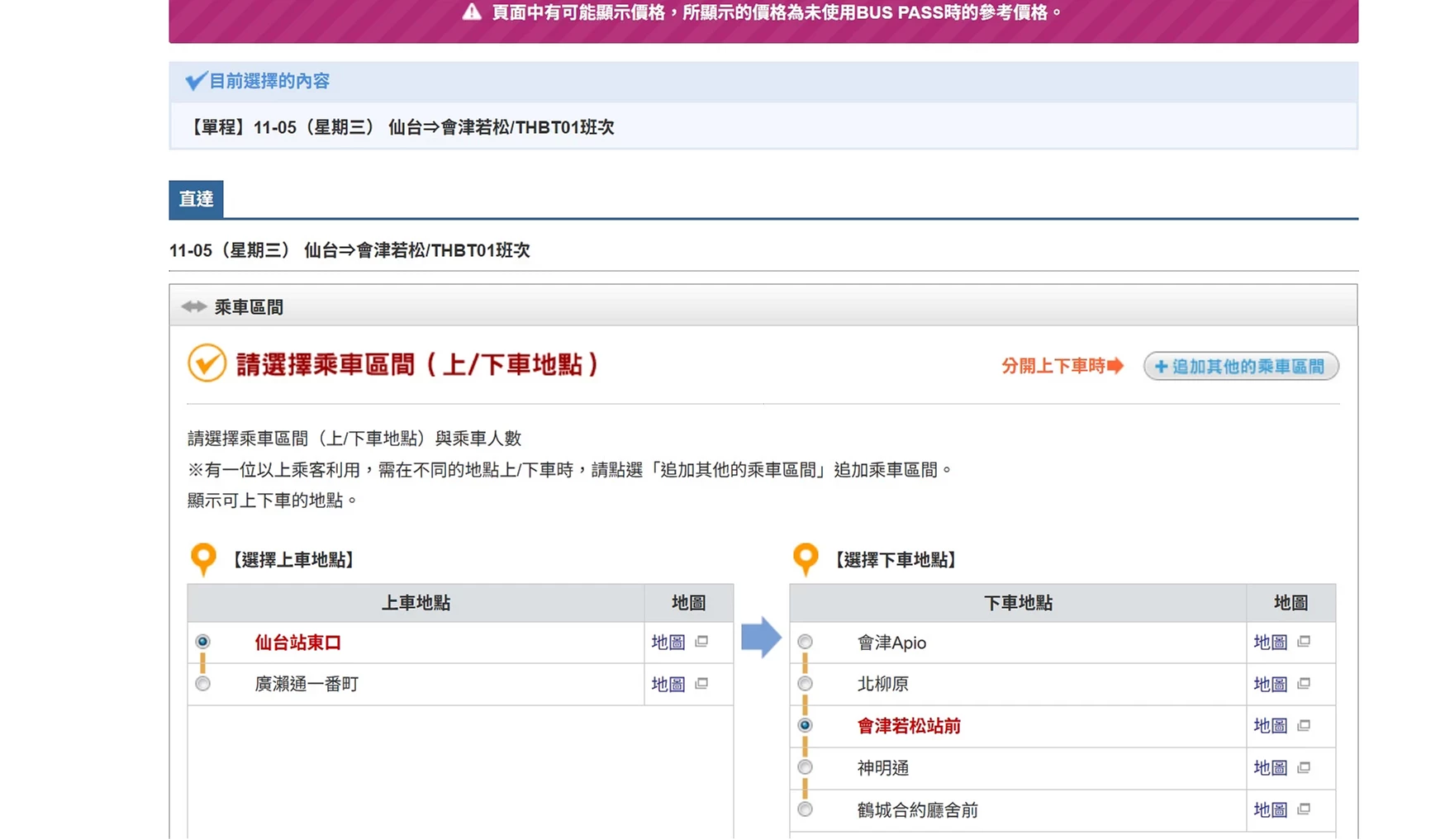Click the double-arrow icon beside 乘車區間
Viewport: 1445px width, 840px height.
point(194,307)
